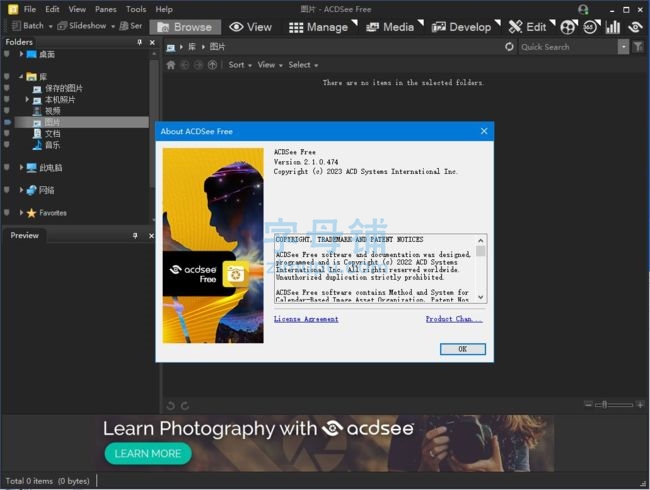Open the Product Chan... link

pyautogui.click(x=454, y=319)
